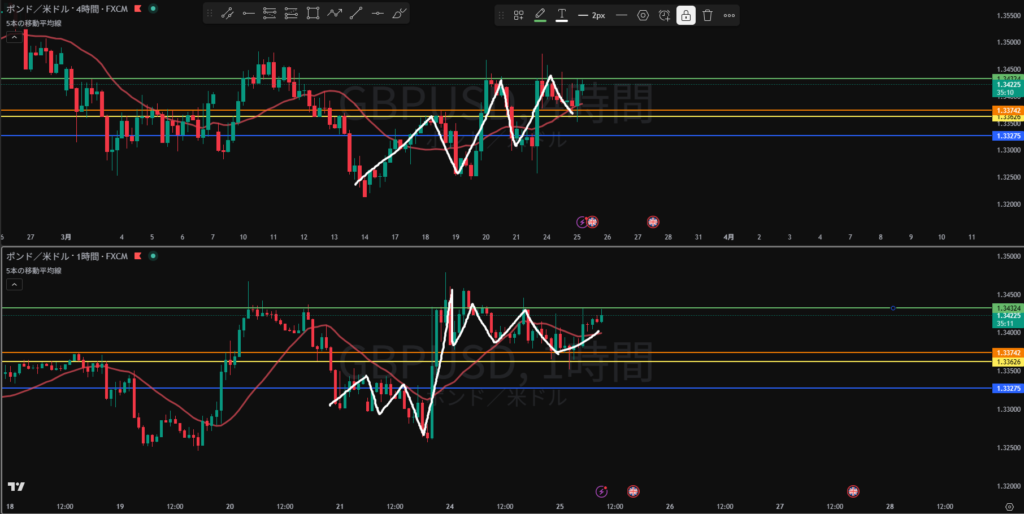Delete the selected drawing with trash icon
1024x514 pixels.
click(707, 15)
